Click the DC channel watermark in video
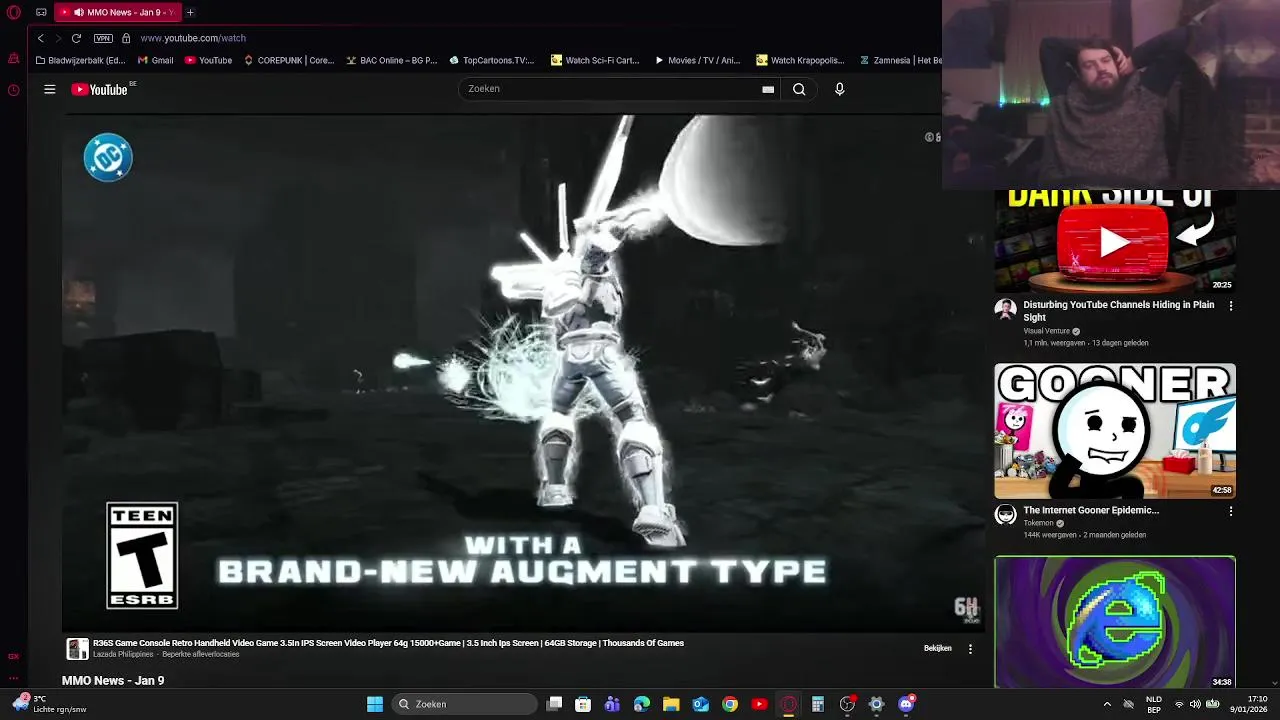This screenshot has width=1280, height=720. (108, 157)
